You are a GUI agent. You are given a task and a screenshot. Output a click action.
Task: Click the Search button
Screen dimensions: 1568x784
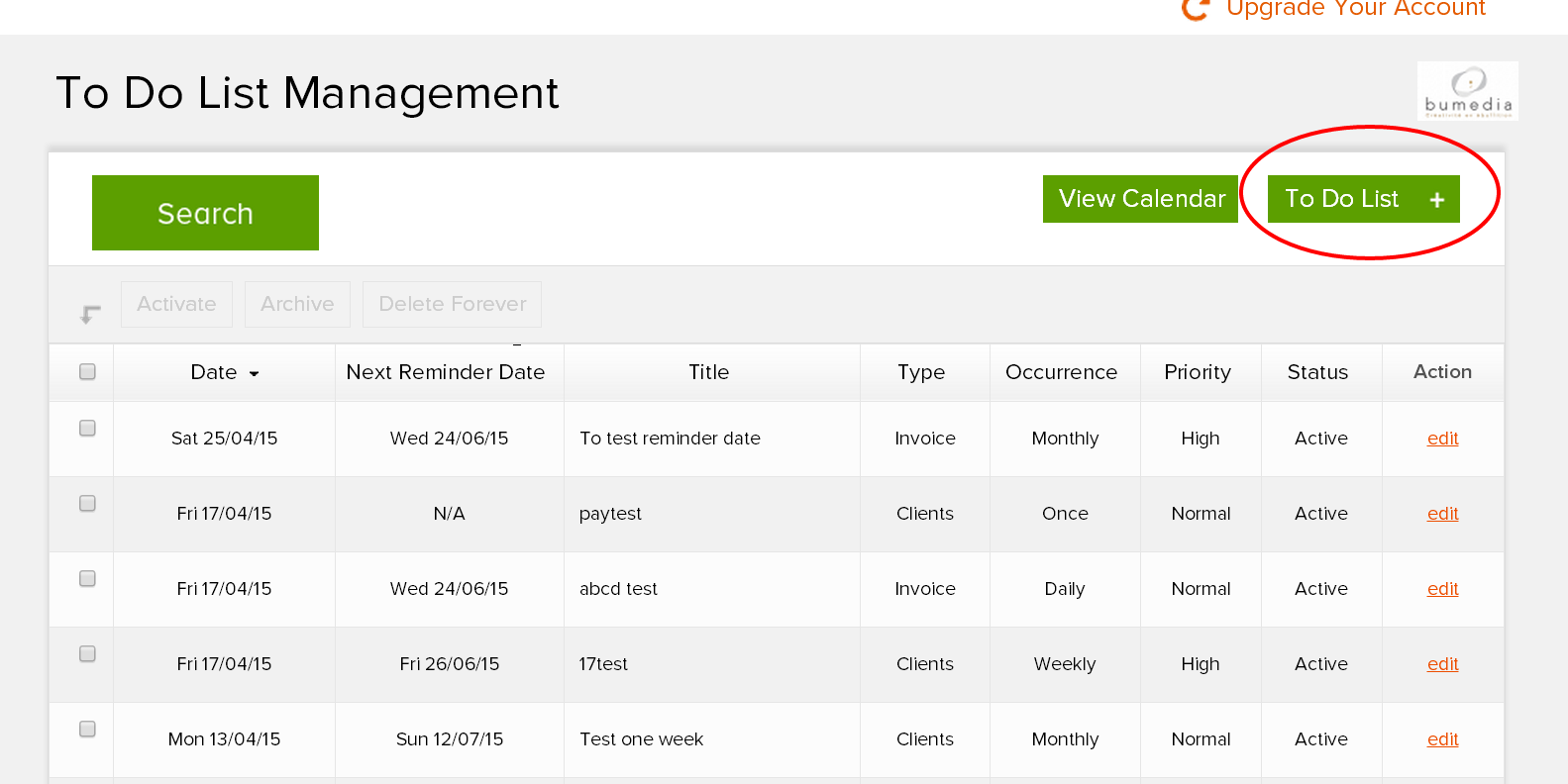pyautogui.click(x=205, y=213)
